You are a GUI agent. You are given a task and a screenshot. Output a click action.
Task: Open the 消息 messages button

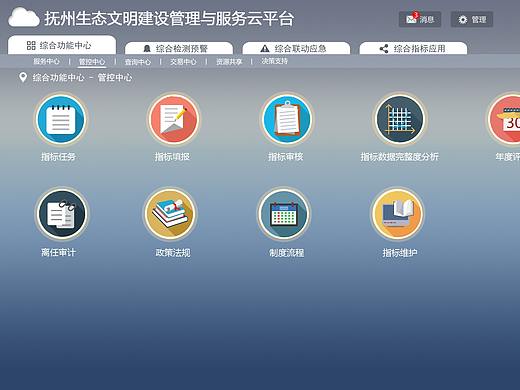[x=420, y=19]
